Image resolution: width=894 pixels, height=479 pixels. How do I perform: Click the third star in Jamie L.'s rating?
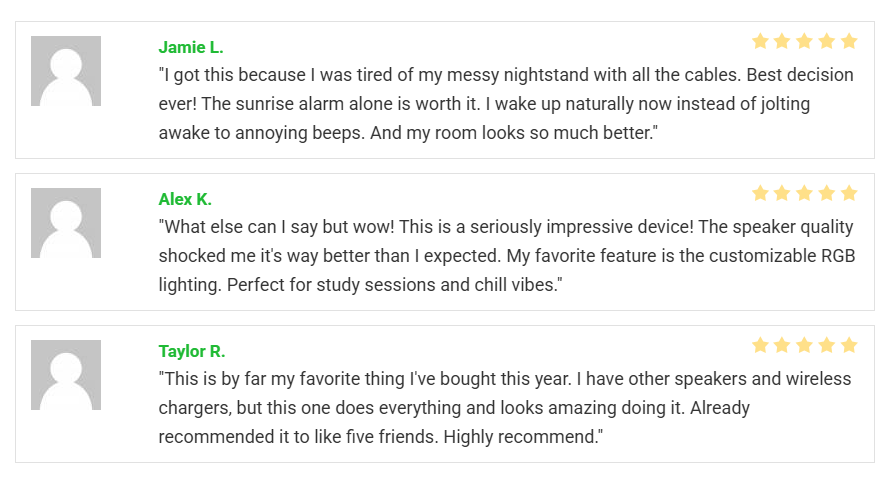coord(804,41)
